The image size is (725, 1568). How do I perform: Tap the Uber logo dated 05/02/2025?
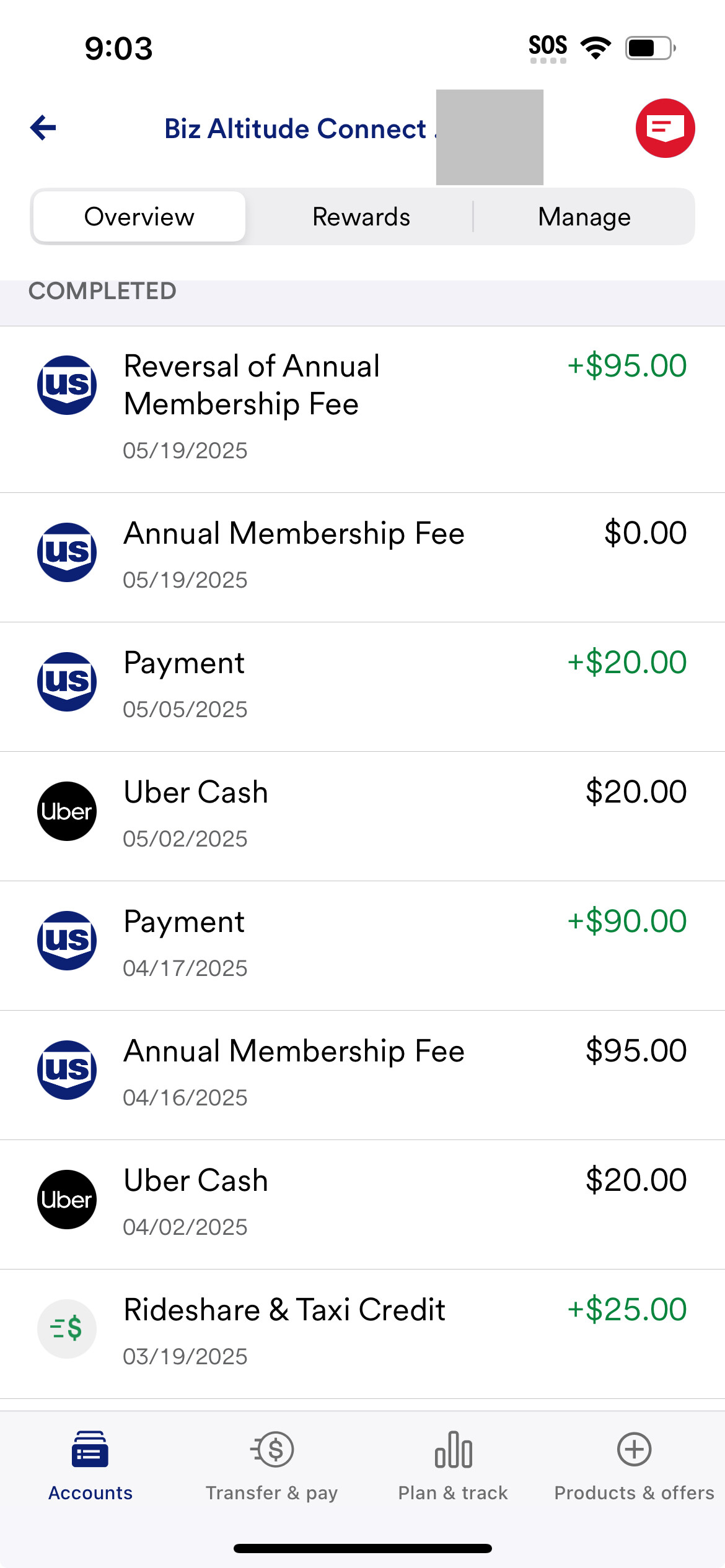click(x=67, y=811)
